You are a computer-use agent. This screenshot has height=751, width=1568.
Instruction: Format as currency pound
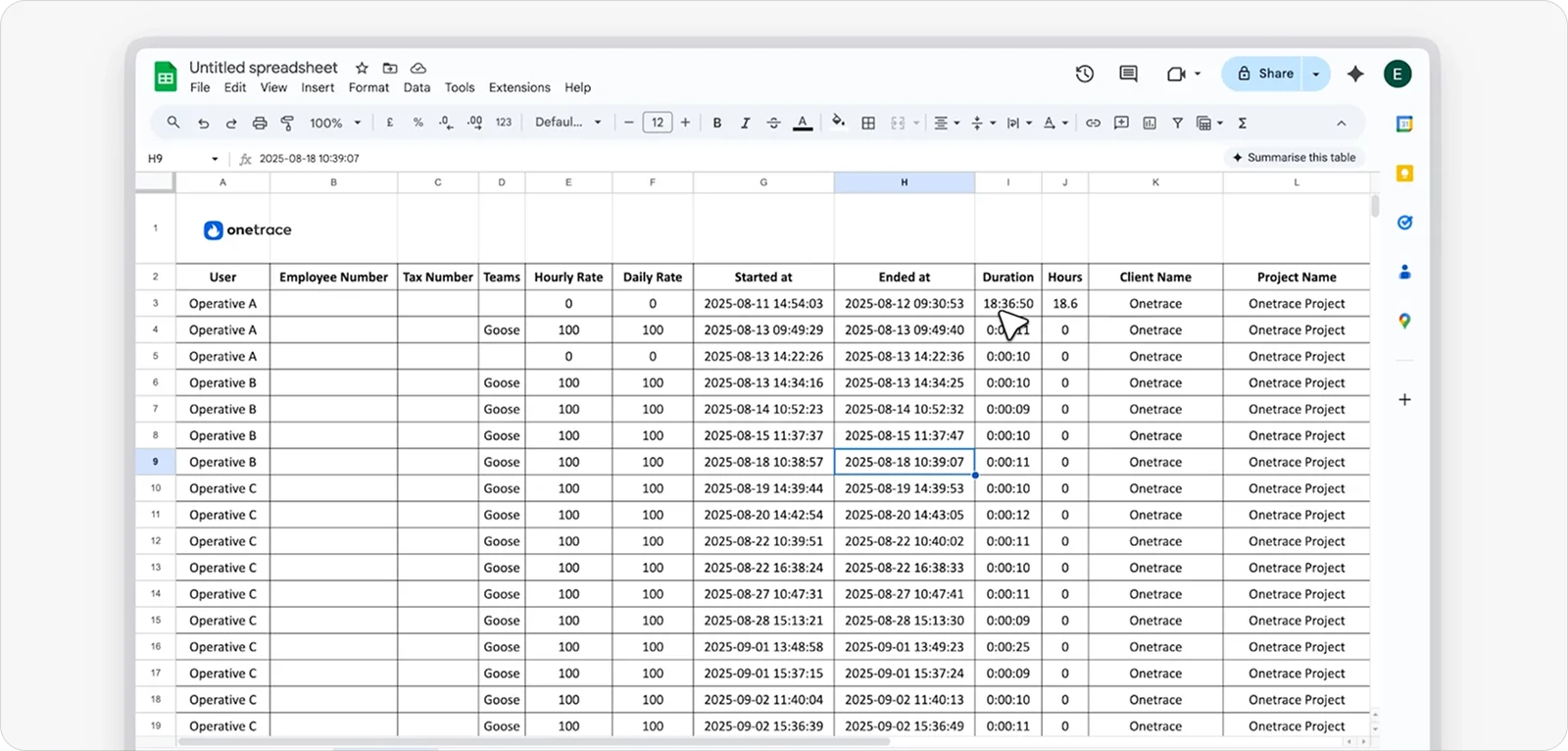coord(390,123)
